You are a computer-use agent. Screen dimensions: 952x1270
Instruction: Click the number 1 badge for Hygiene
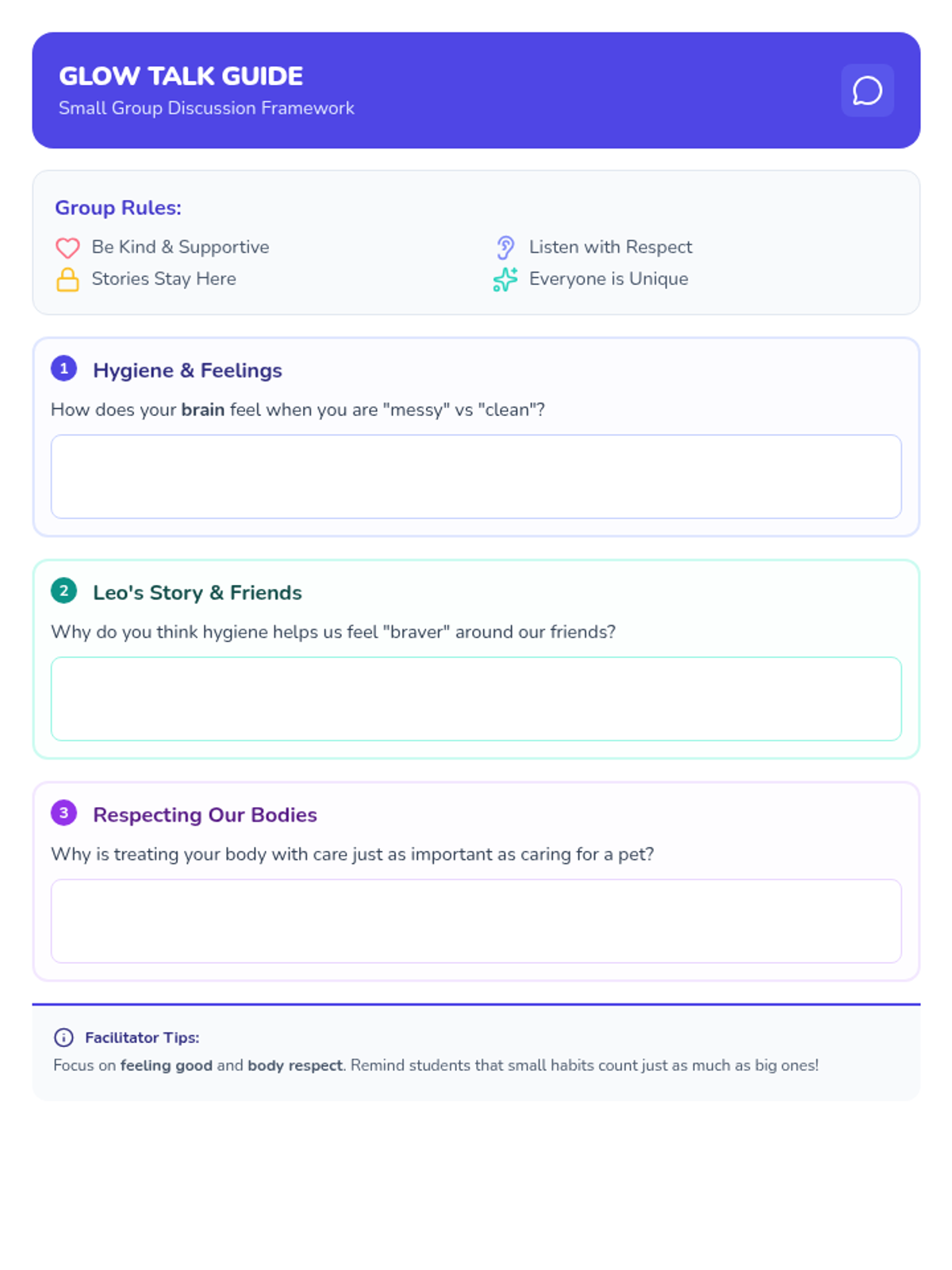(63, 368)
